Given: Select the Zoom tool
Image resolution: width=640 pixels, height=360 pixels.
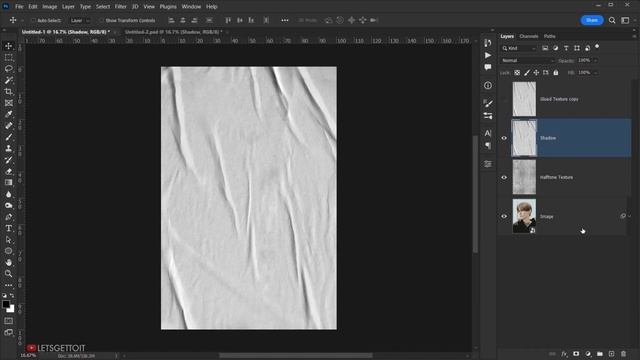Looking at the screenshot, I should pos(9,273).
